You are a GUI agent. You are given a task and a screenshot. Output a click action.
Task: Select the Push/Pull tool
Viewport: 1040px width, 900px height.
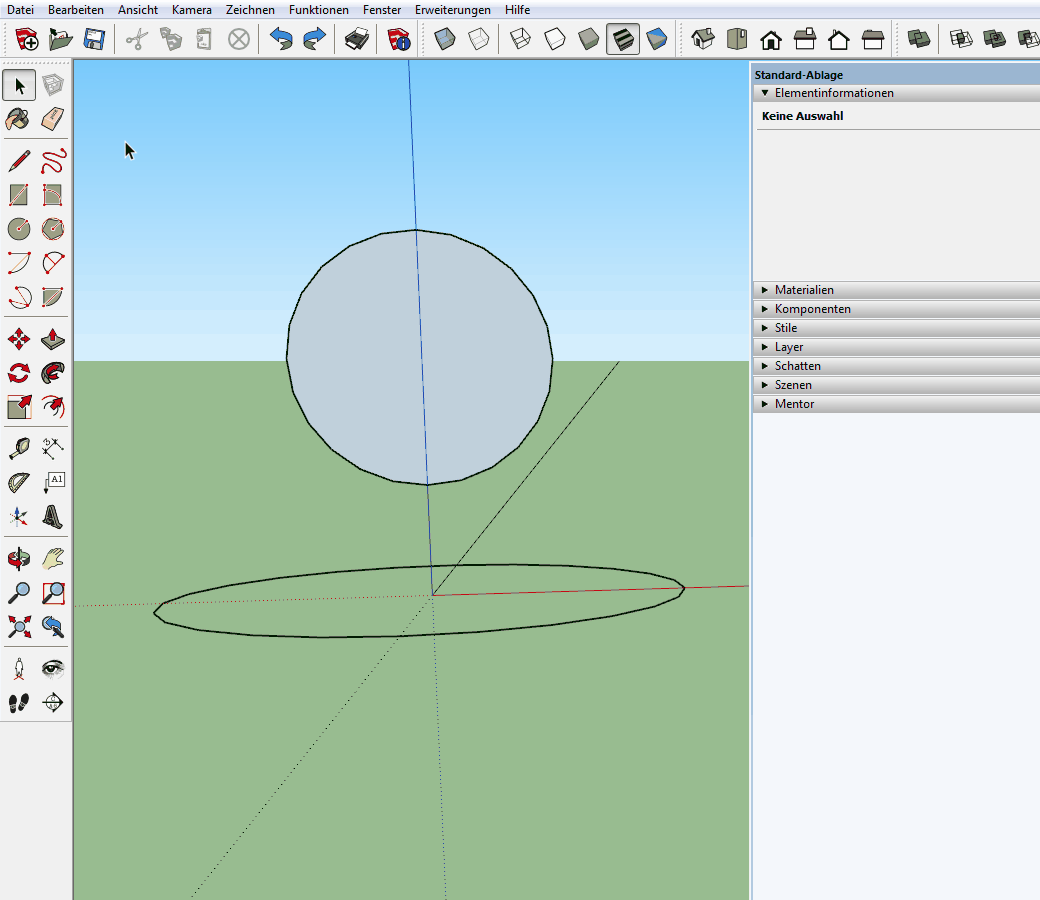53,340
